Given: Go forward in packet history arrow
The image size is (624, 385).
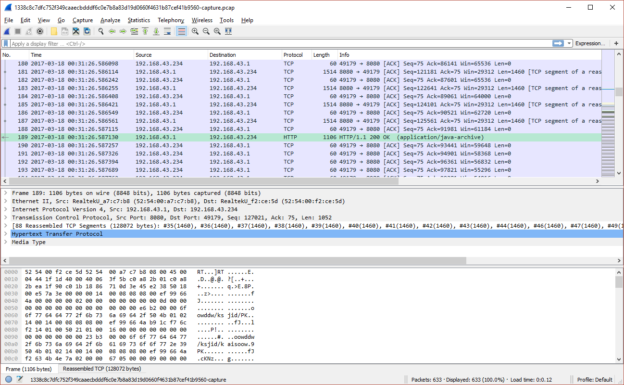Looking at the screenshot, I should pyautogui.click(x=123, y=31).
